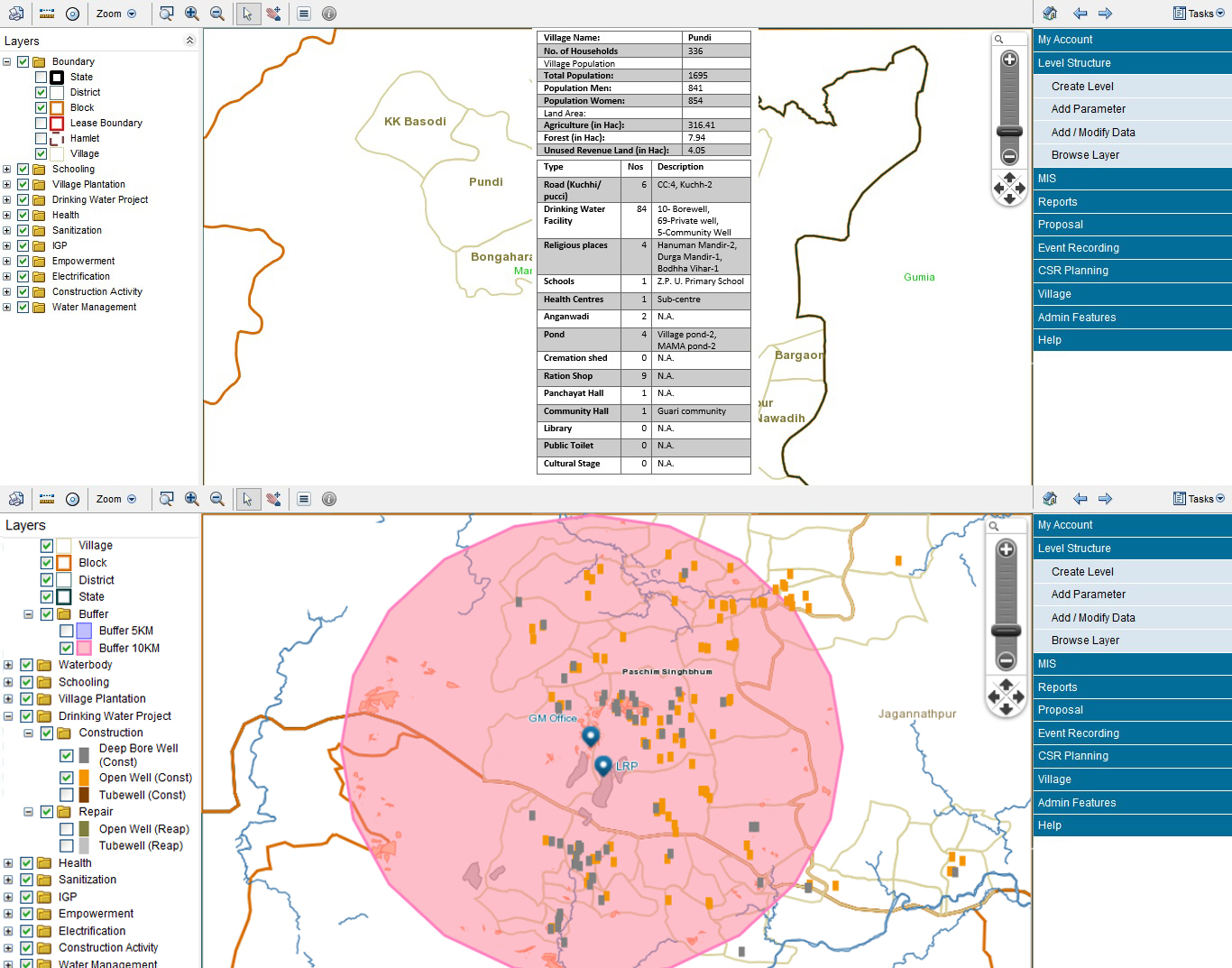Click the zoom slider handle on upper map
This screenshot has height=968, width=1232.
click(x=1009, y=132)
